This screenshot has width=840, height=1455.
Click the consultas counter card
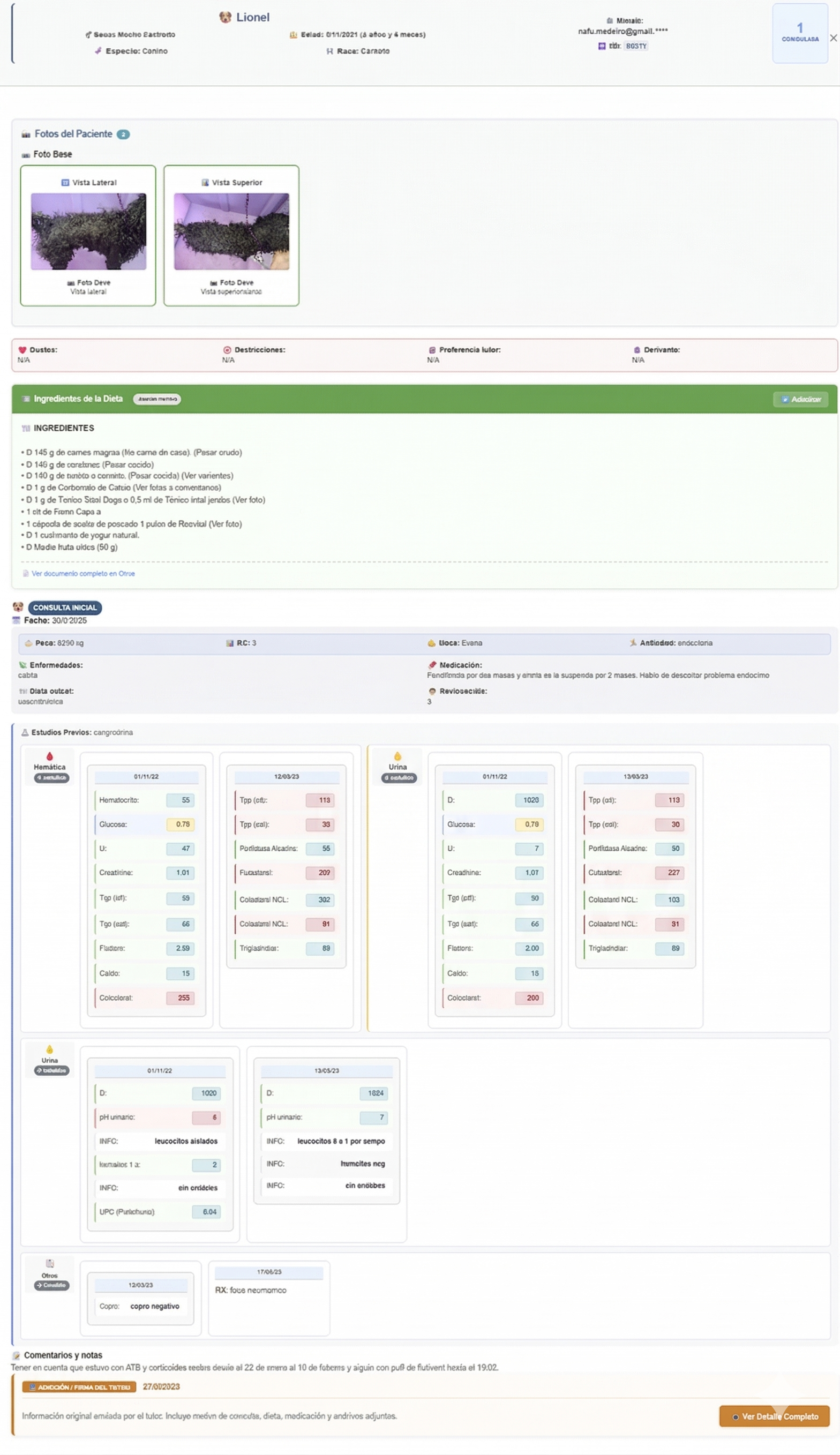800,33
